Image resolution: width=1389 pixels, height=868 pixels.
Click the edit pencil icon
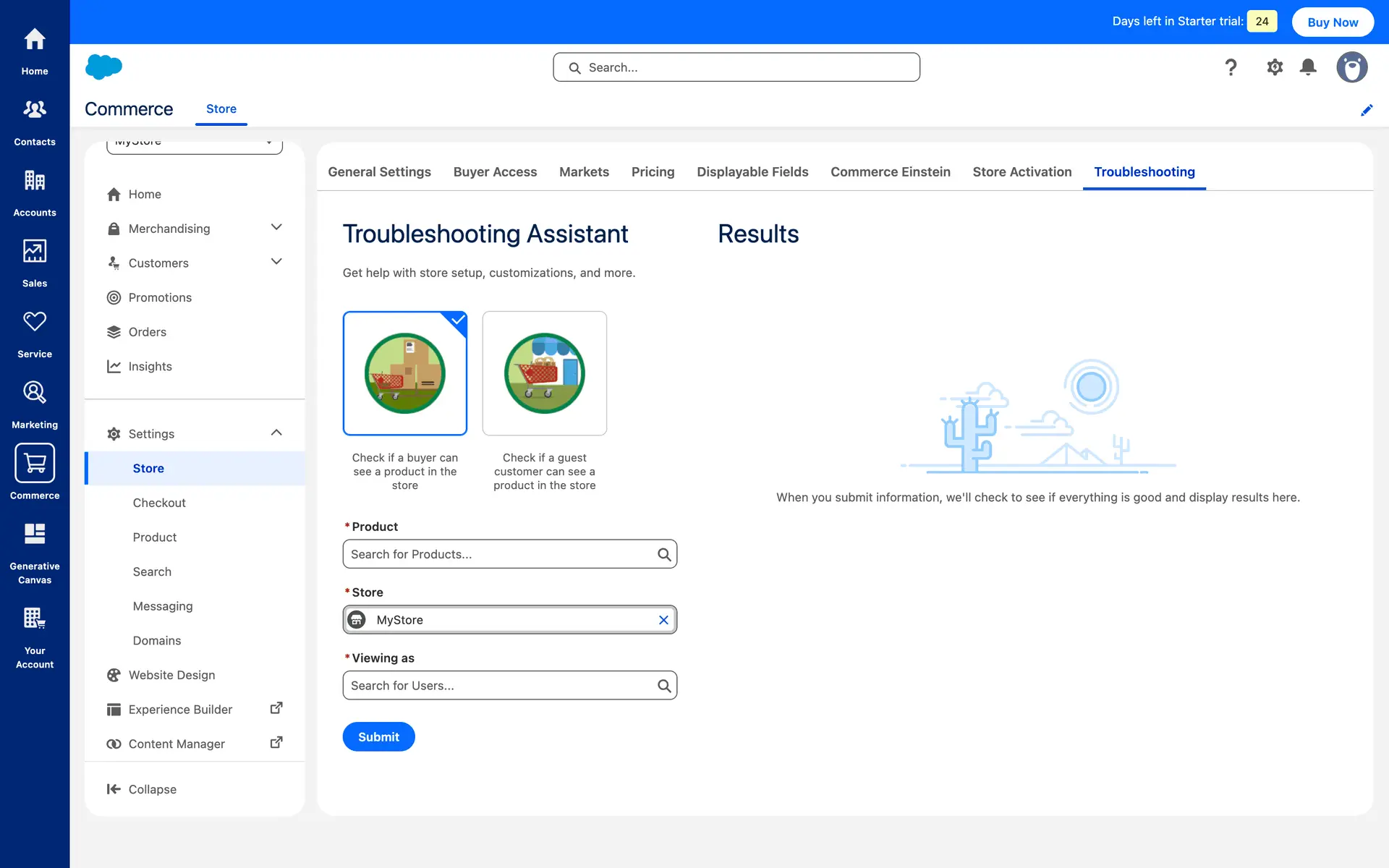(1367, 110)
